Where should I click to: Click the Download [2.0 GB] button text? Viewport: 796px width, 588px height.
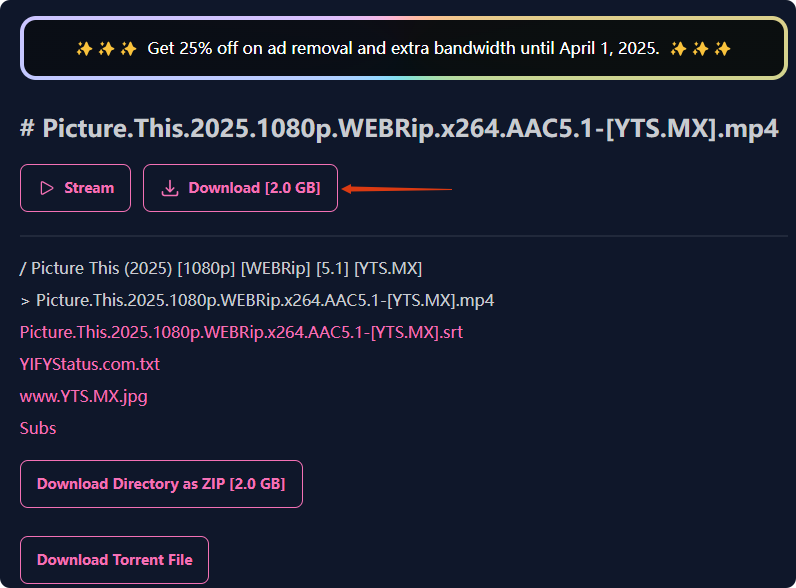tap(254, 188)
